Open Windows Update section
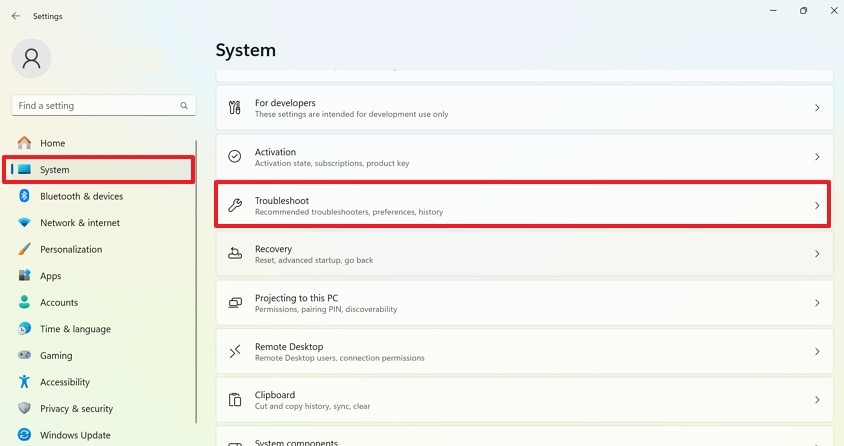844x446 pixels. tap(100, 435)
